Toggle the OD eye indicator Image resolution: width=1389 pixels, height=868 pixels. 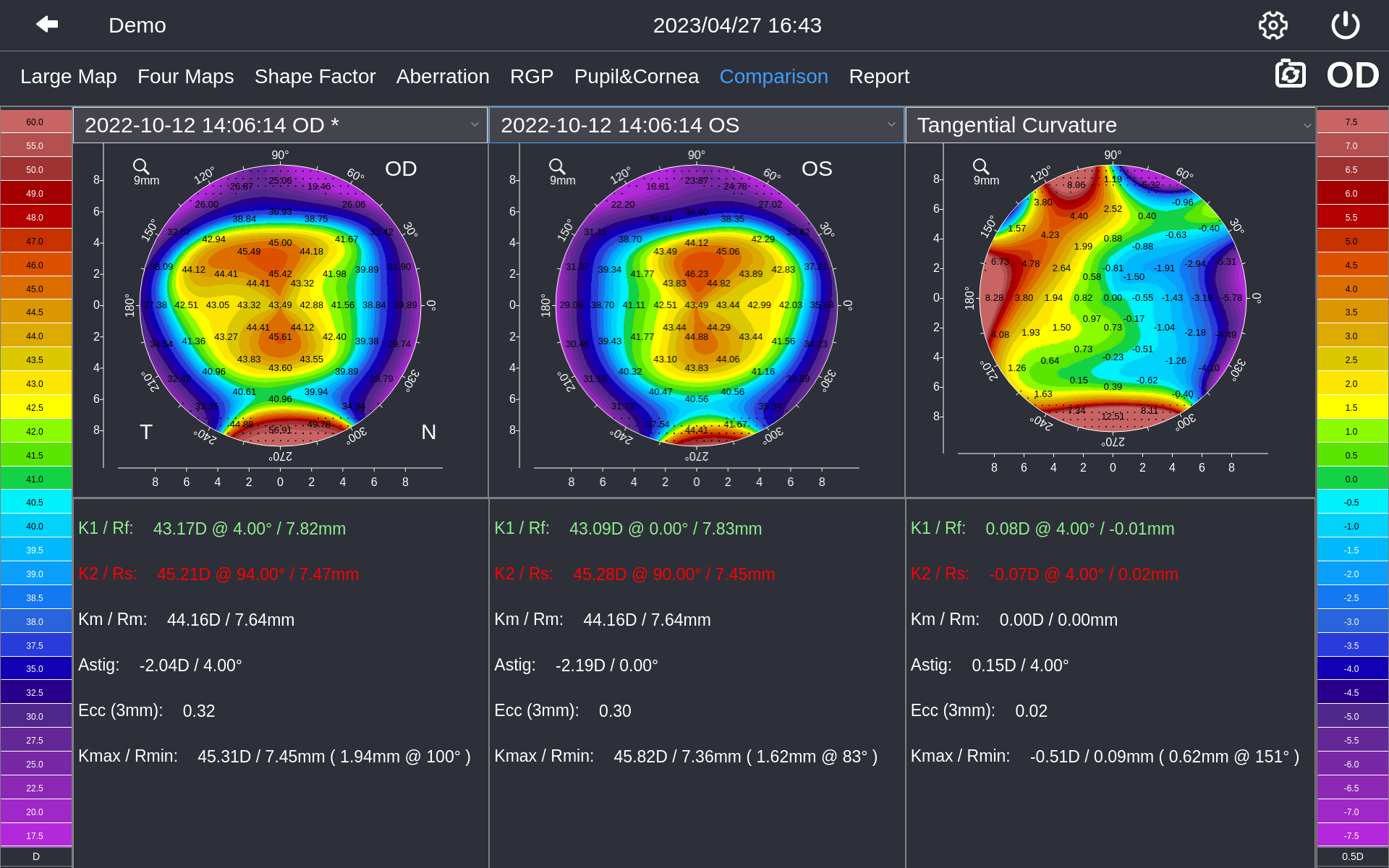pyautogui.click(x=1353, y=75)
